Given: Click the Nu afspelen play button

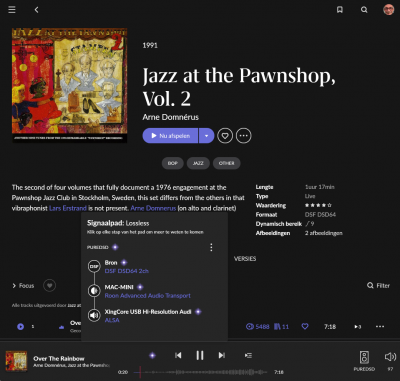Looking at the screenshot, I should click(x=170, y=136).
